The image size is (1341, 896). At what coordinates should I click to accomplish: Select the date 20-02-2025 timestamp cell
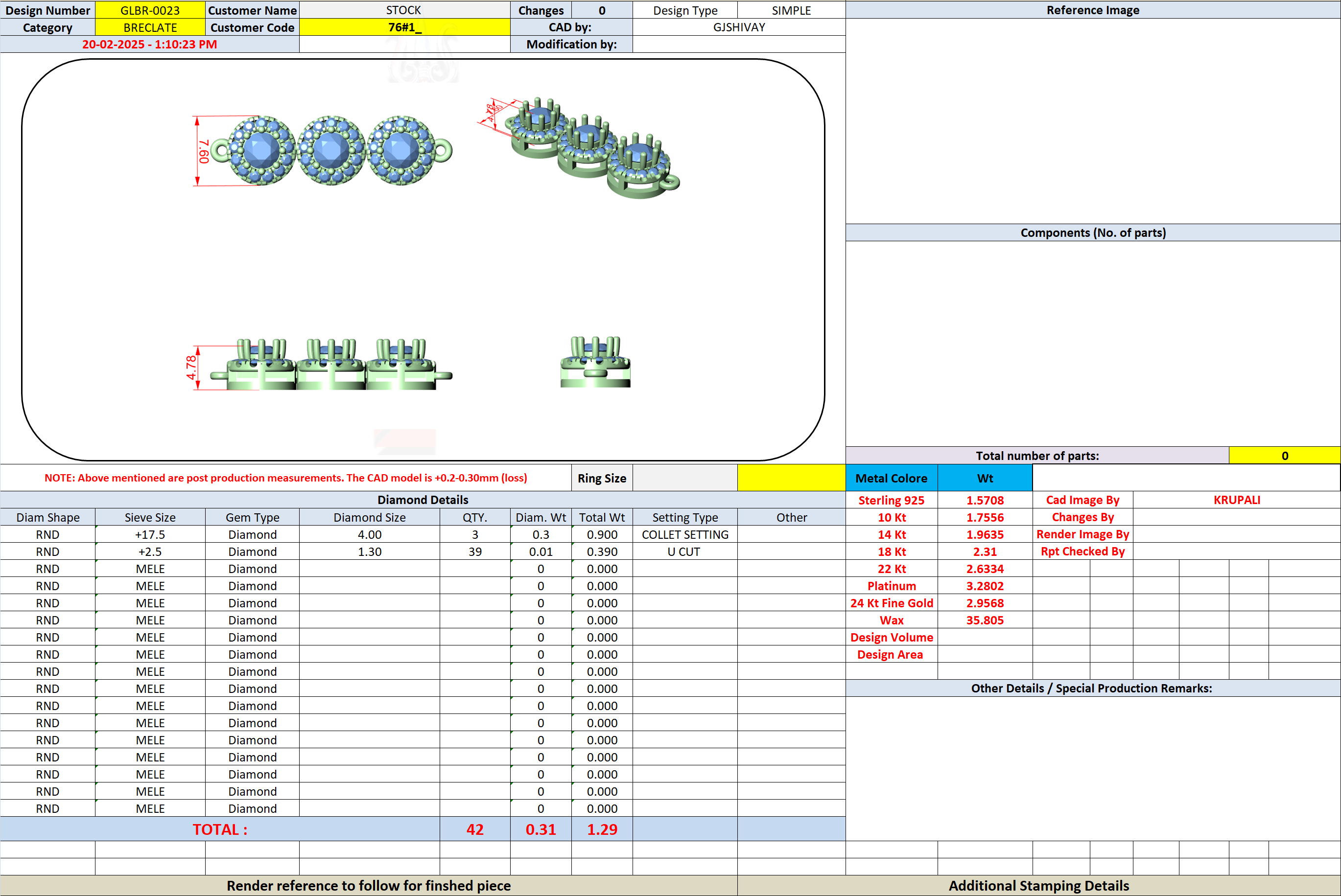coord(149,45)
